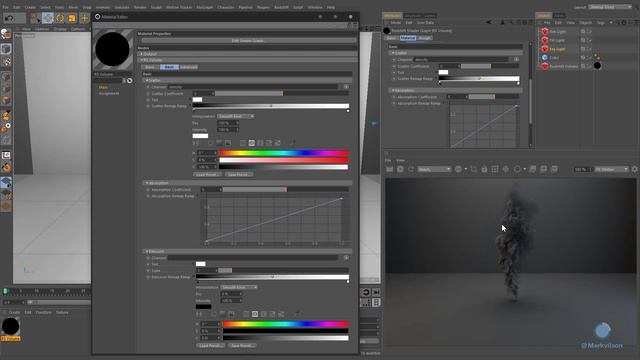The image size is (640, 360).
Task: Open the Assignment page in Material Editor
Action: 109,93
